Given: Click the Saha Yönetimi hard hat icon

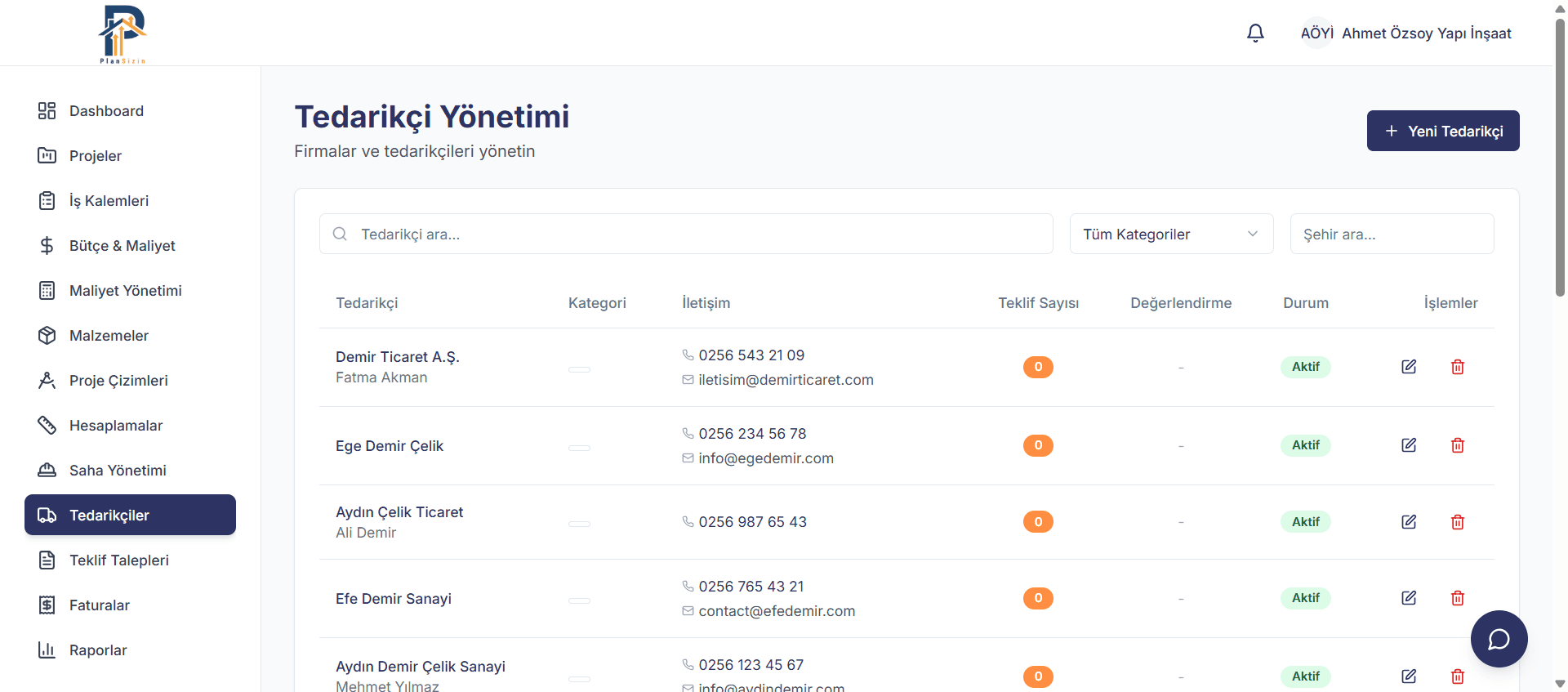Looking at the screenshot, I should [47, 471].
